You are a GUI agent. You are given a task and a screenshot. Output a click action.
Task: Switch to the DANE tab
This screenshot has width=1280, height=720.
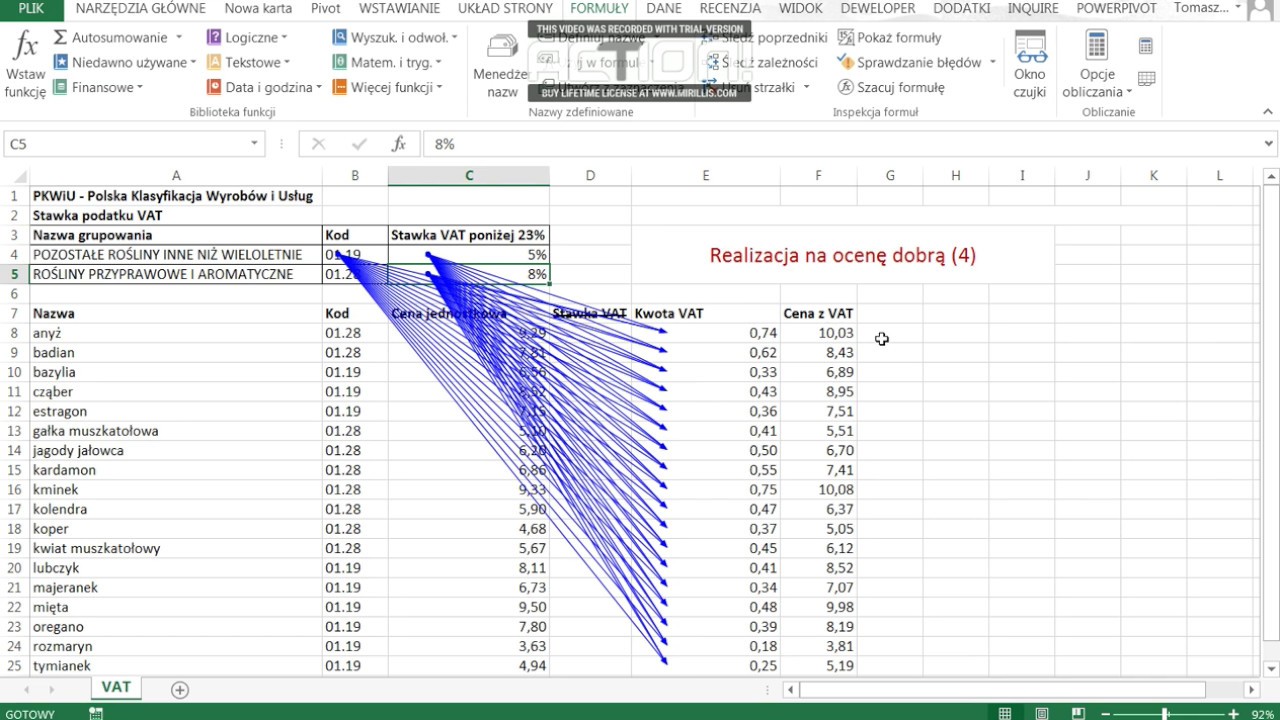[664, 8]
